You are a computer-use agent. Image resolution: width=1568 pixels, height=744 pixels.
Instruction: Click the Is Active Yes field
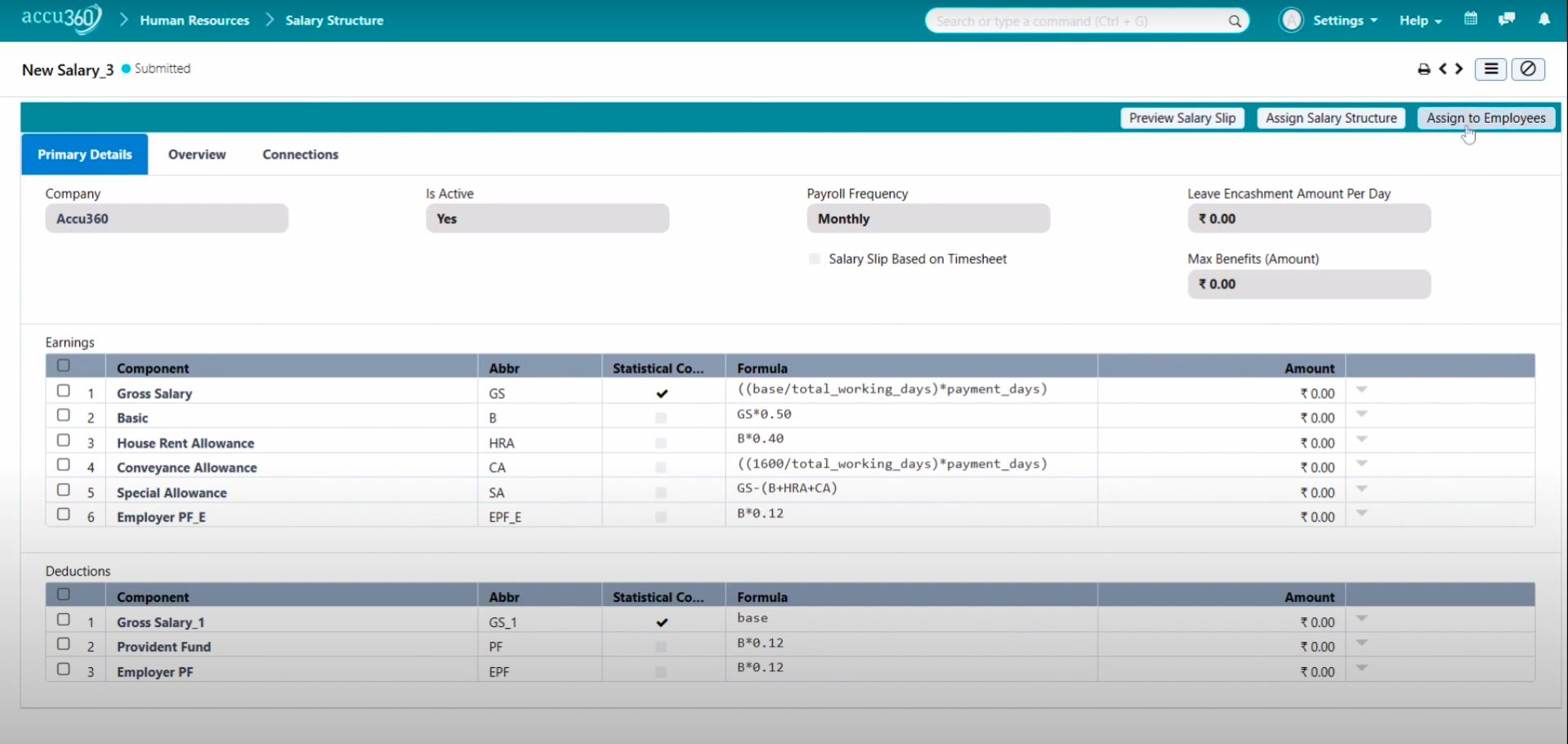point(547,218)
